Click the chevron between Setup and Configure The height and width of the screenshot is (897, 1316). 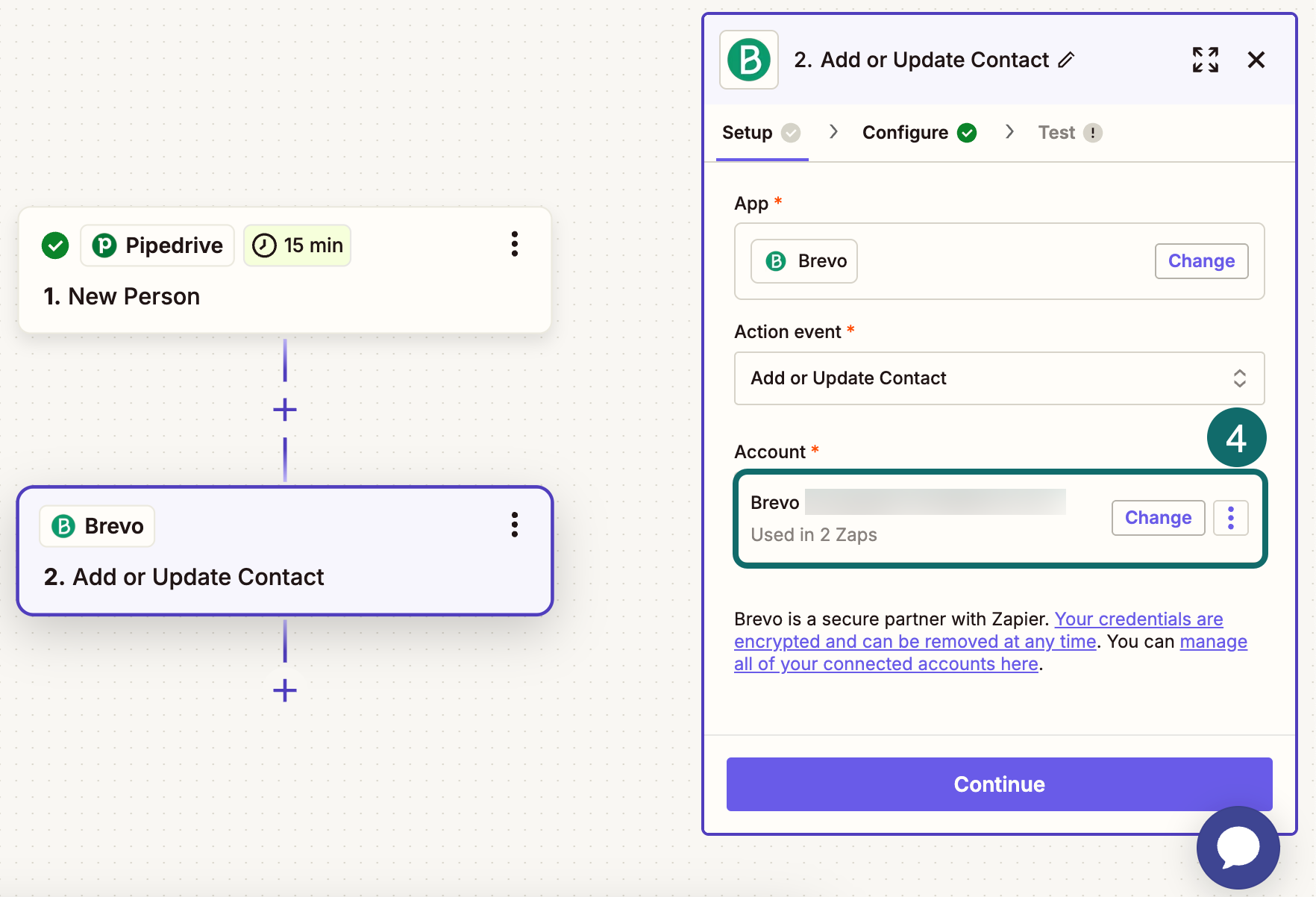click(833, 132)
